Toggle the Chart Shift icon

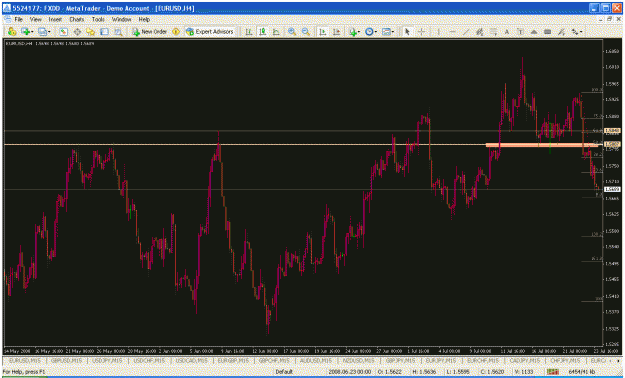[x=337, y=32]
